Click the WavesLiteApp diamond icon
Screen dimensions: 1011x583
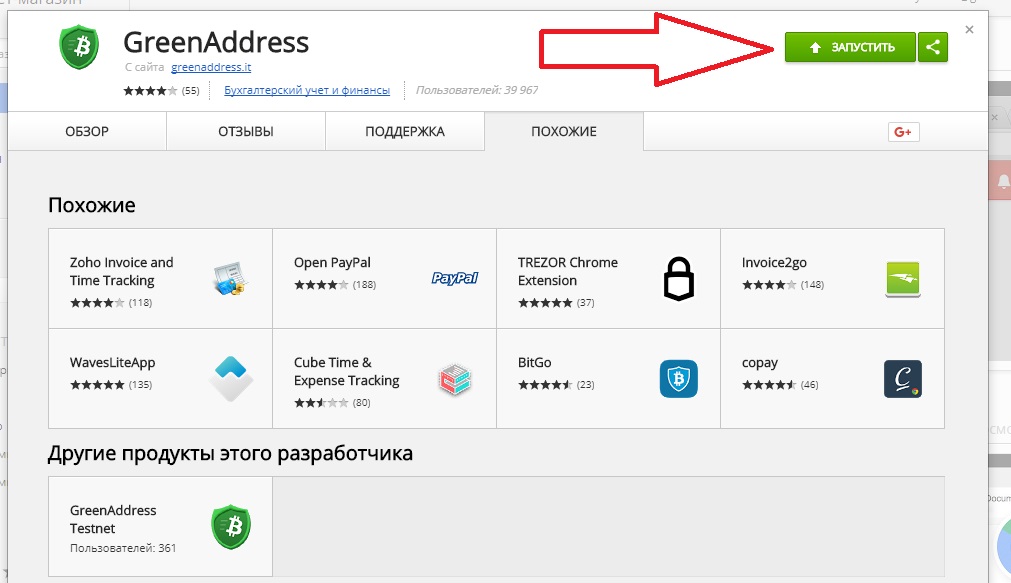coord(231,379)
